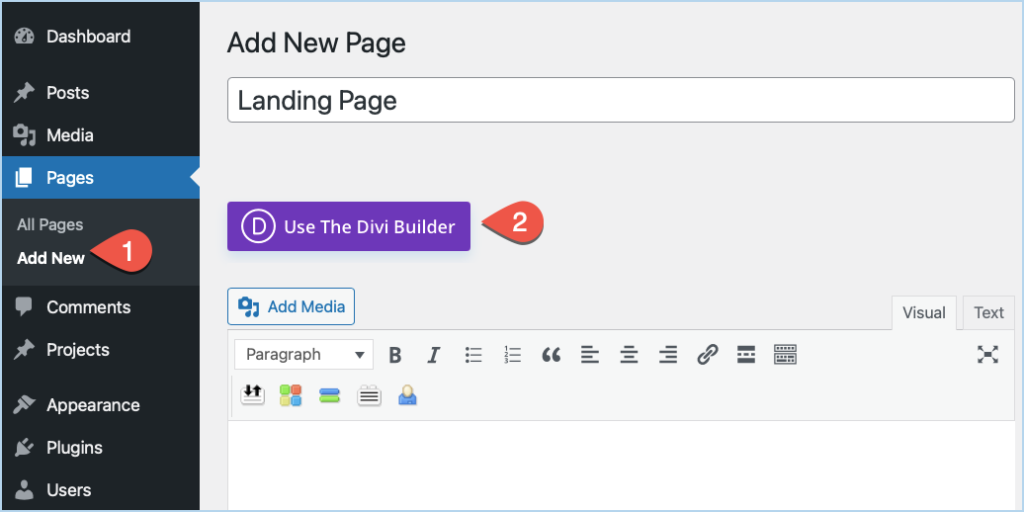This screenshot has height=512, width=1024.
Task: Toggle bold formatting in editor toolbar
Action: pos(394,355)
